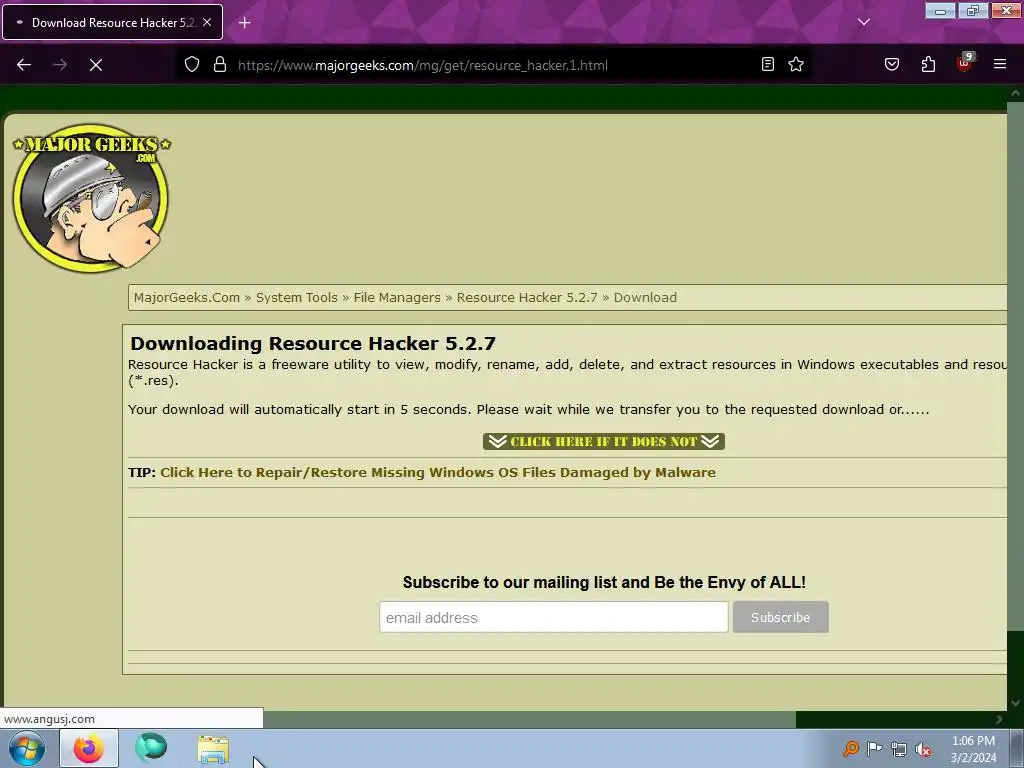Open the Pocket save icon
This screenshot has width=1024, height=768.
[892, 64]
